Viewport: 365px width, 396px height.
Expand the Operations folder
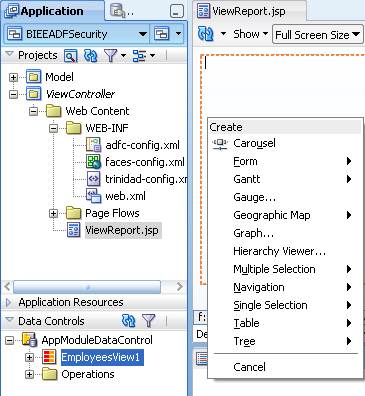(x=29, y=375)
